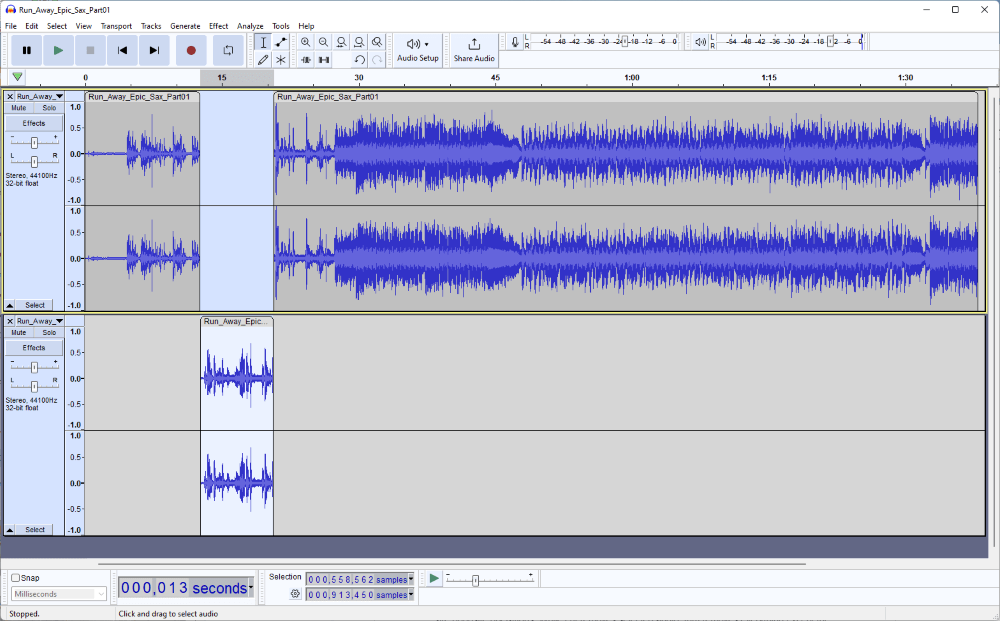Click Select button on second track
The image size is (1000, 621).
[x=35, y=529]
